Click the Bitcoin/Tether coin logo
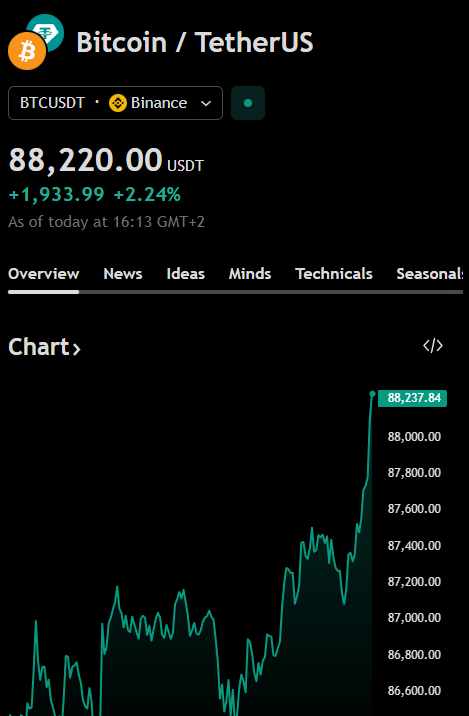This screenshot has height=716, width=469. click(x=36, y=42)
